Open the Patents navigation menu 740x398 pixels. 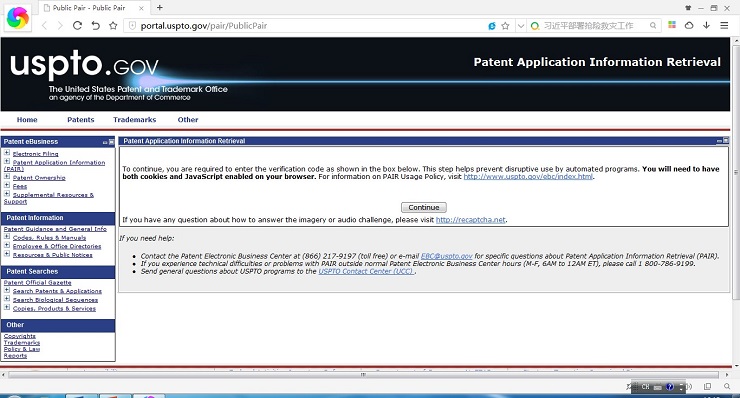tap(81, 120)
